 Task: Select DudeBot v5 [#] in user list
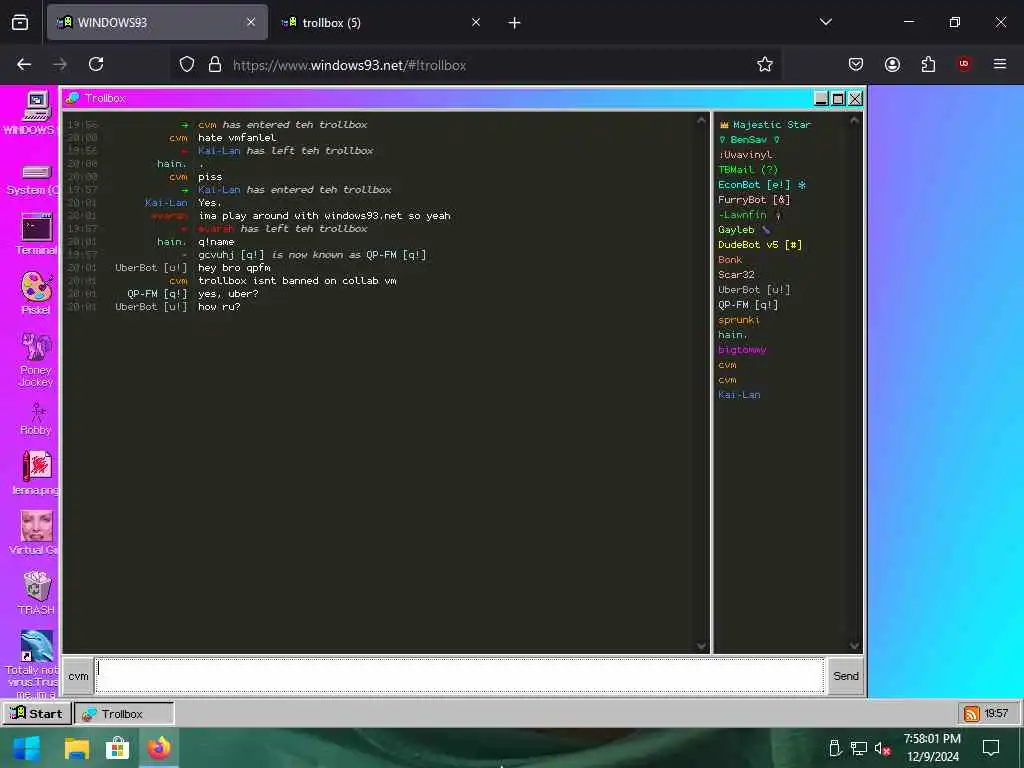pos(760,245)
